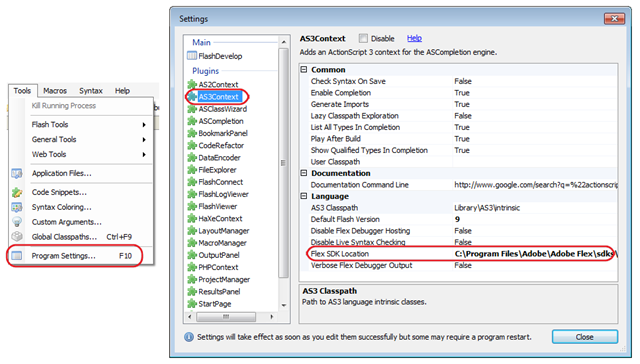Choose Custom Arguments menu entry

(81, 222)
